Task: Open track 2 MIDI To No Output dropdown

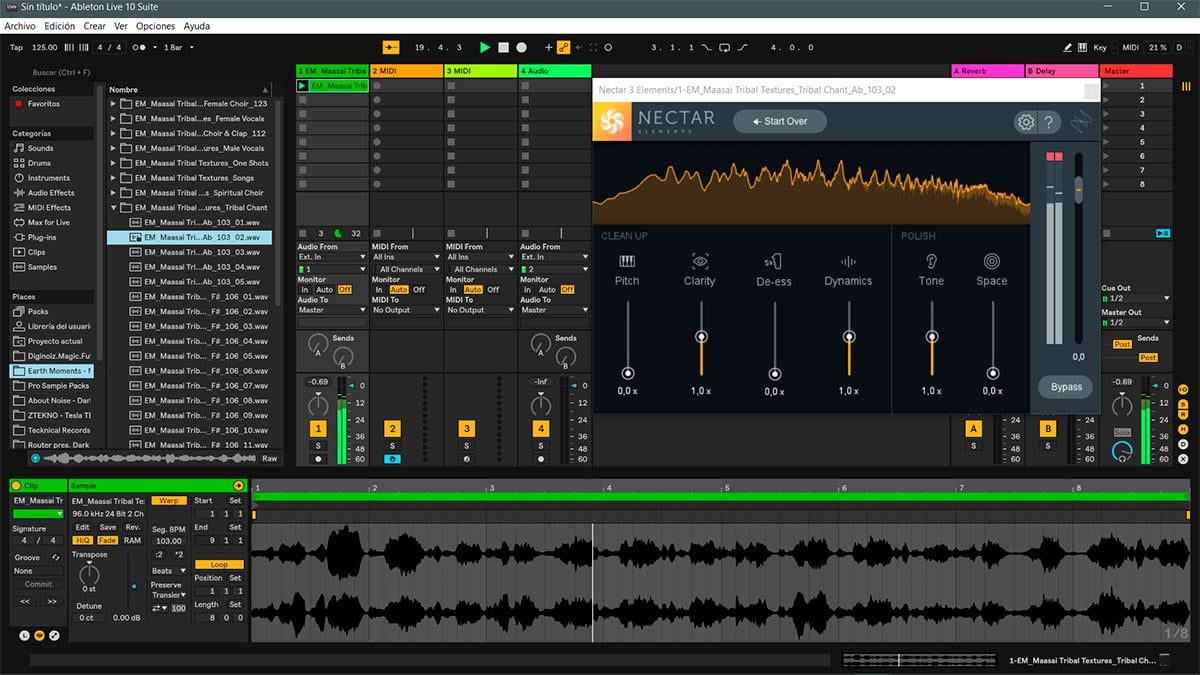Action: pos(406,310)
